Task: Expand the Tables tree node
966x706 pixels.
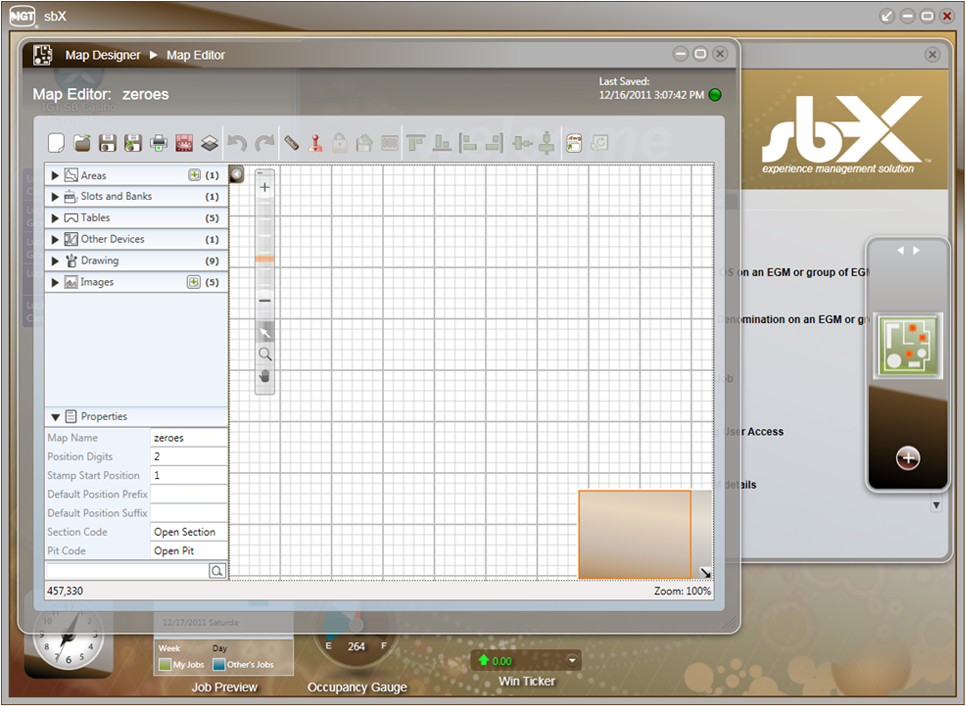Action: [x=55, y=218]
